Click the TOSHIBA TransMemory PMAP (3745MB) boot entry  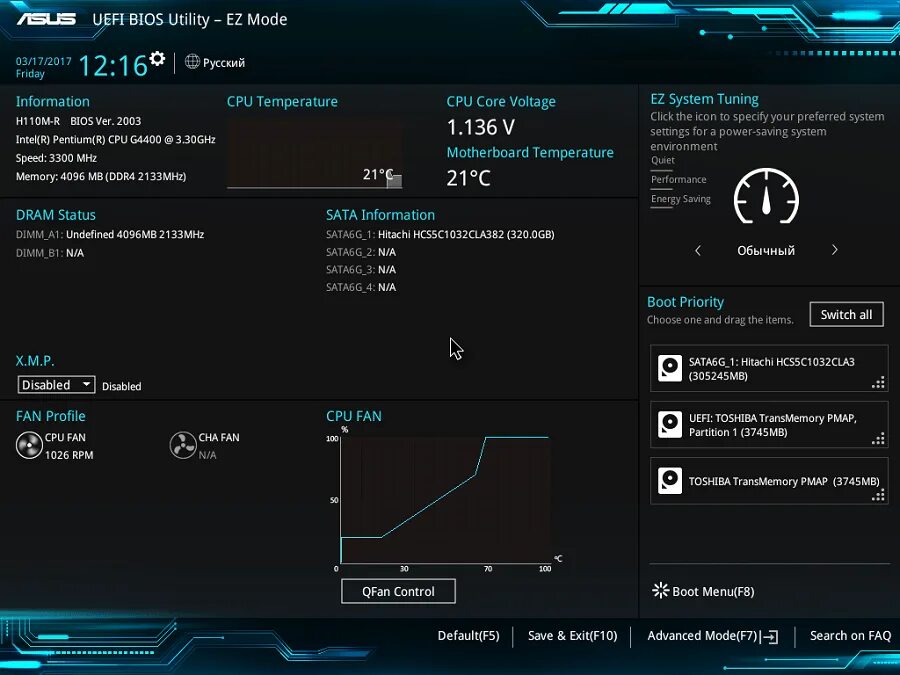769,481
